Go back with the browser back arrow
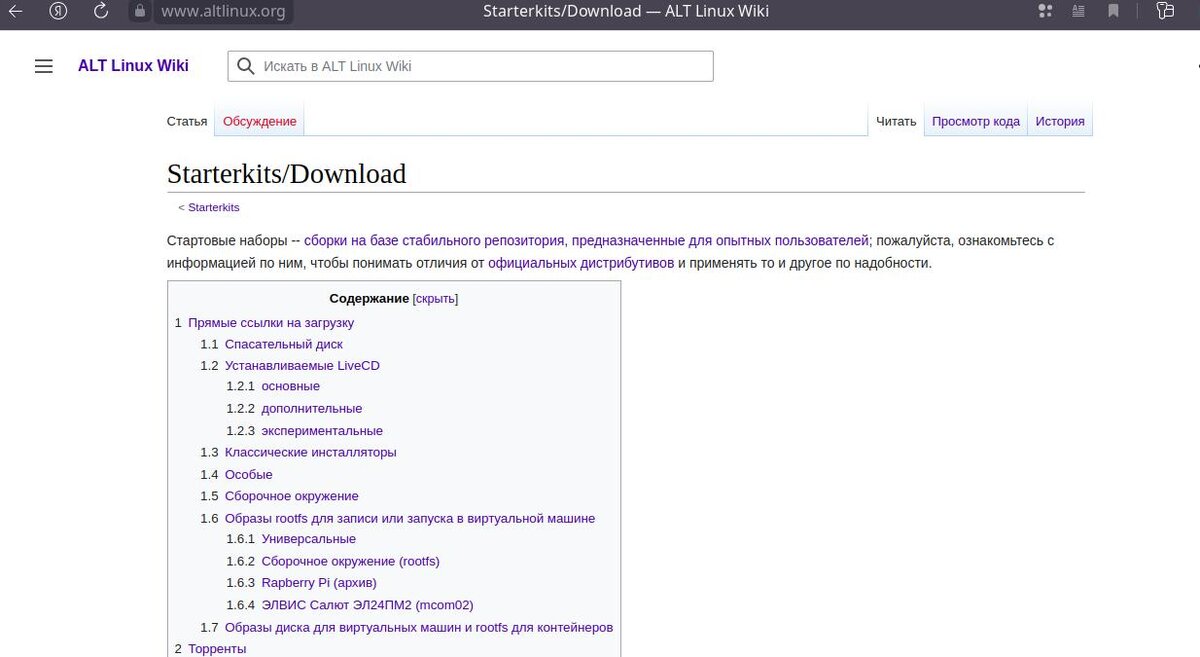This screenshot has width=1200, height=657. [x=16, y=12]
